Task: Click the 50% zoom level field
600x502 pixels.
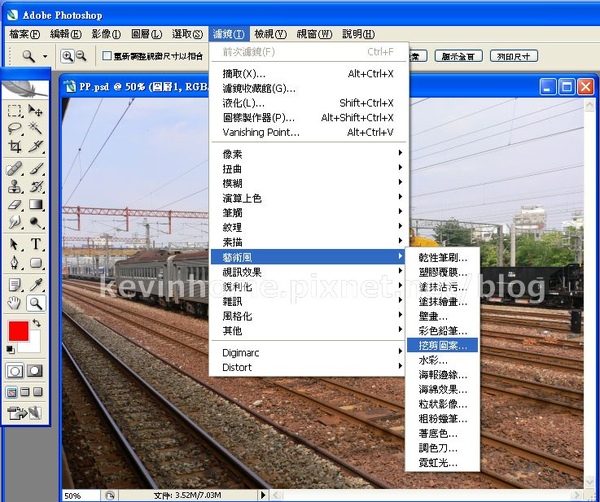Action: point(80,495)
